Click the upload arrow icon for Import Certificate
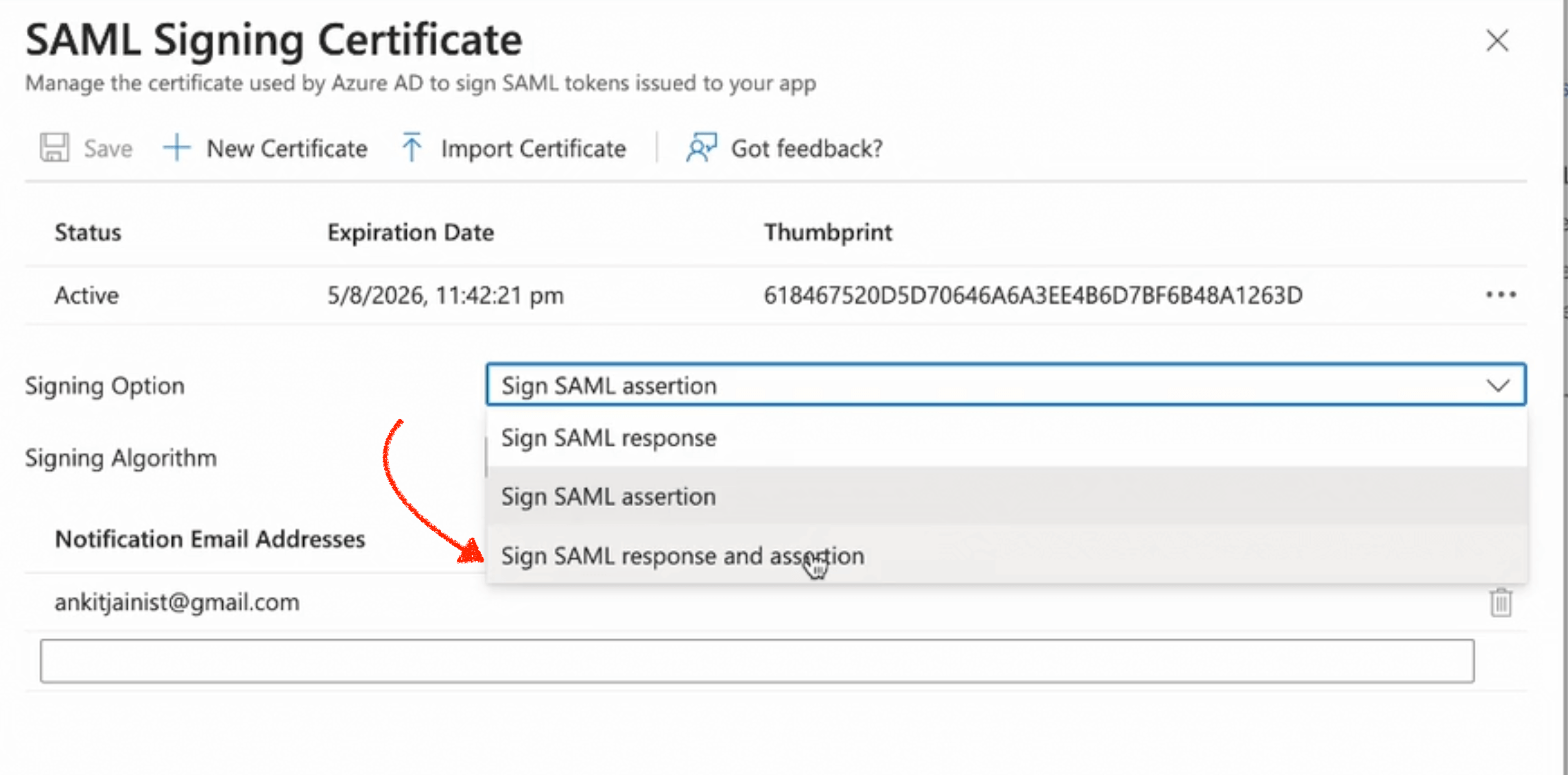1568x775 pixels. (411, 147)
